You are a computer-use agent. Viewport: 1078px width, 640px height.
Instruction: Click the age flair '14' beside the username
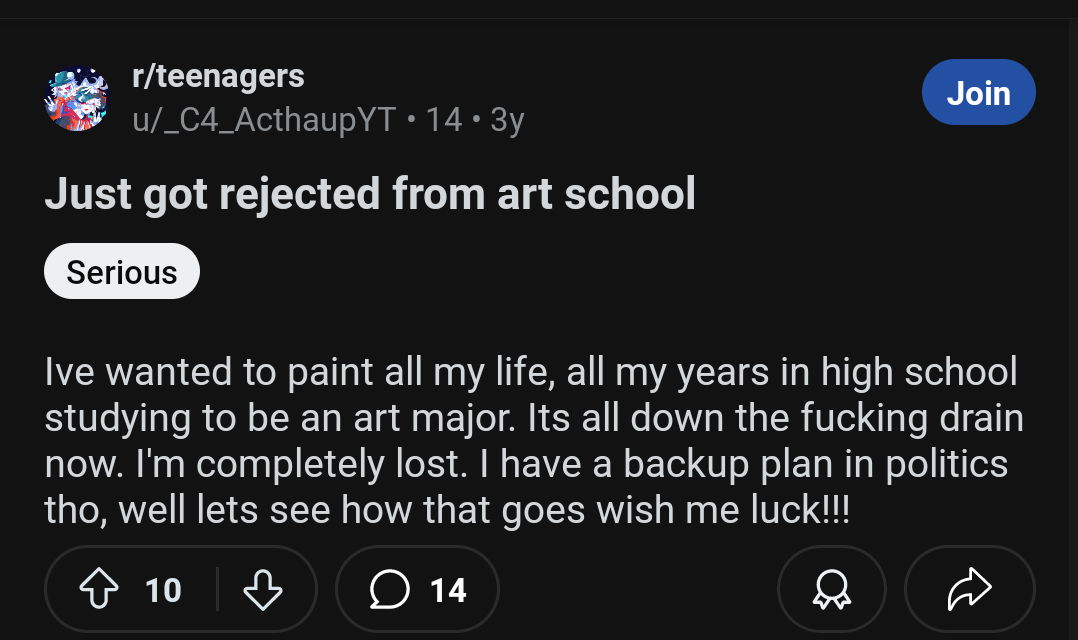[444, 120]
